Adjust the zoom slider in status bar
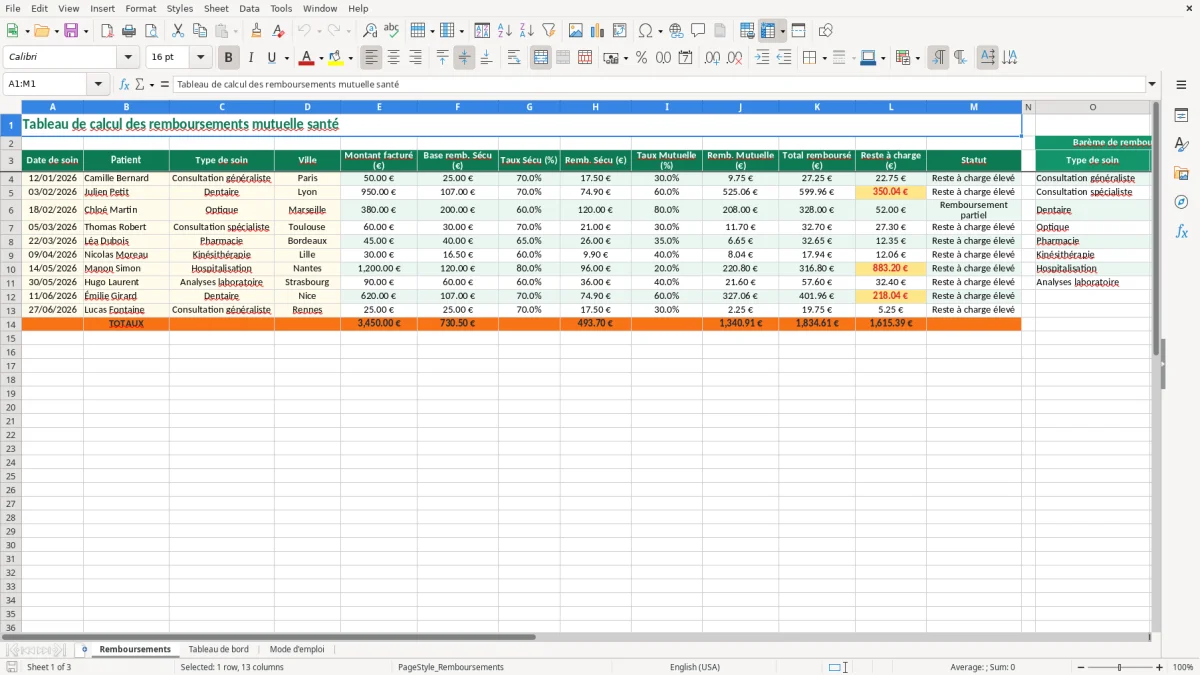Viewport: 1200px width, 675px height. (x=1120, y=667)
